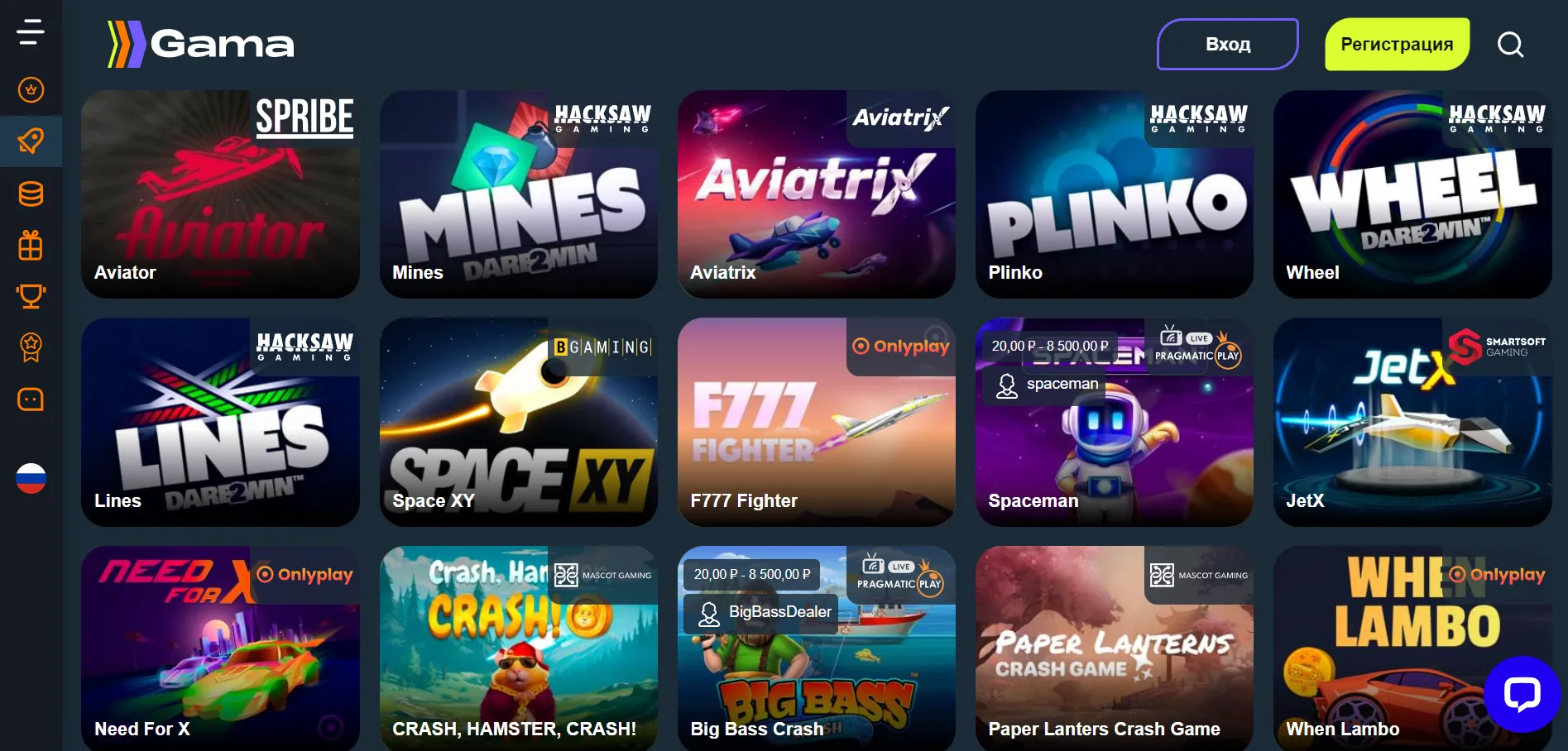
Task: Click the search magnifier icon
Action: [x=1510, y=45]
